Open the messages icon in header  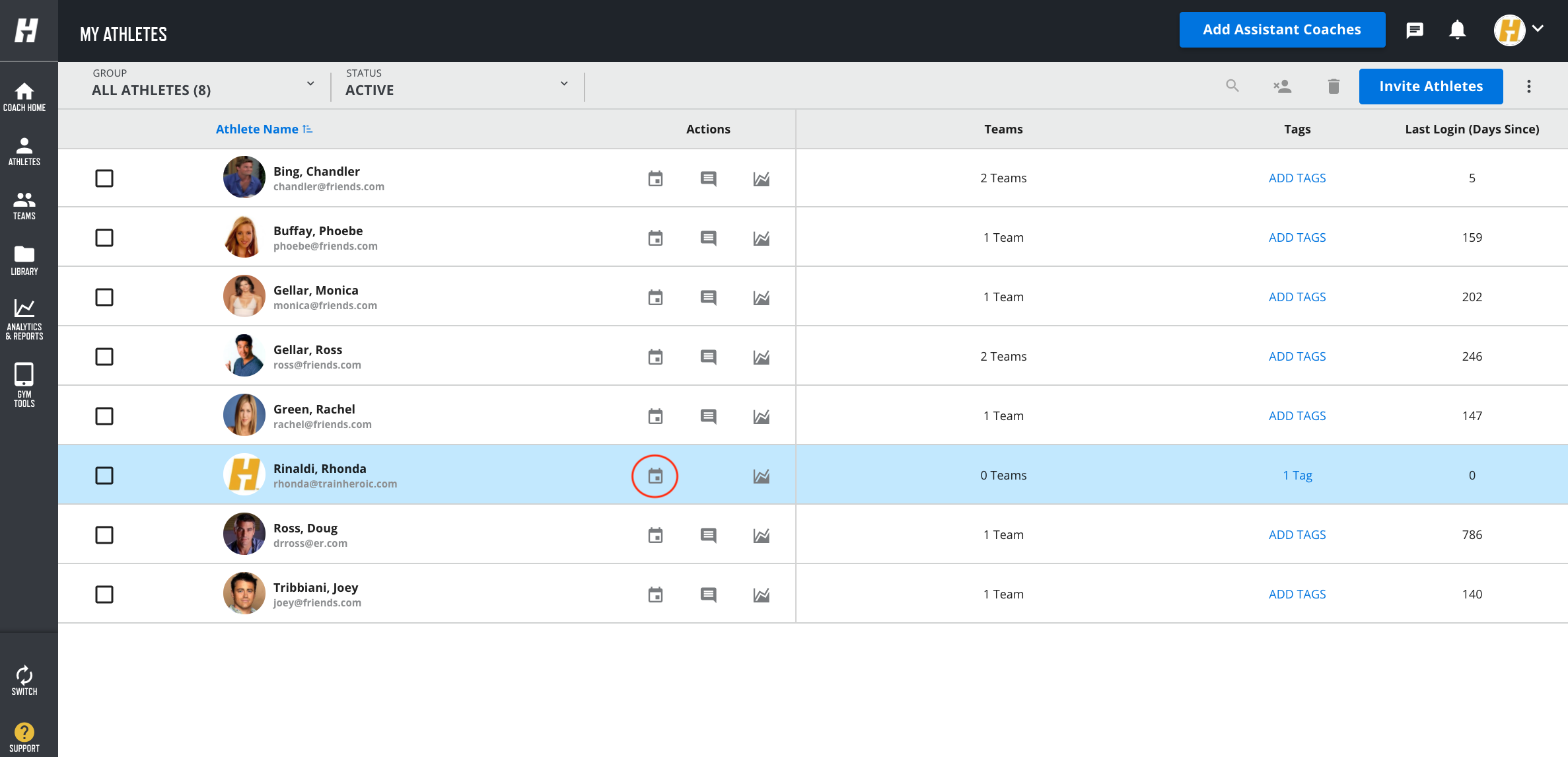[1414, 30]
